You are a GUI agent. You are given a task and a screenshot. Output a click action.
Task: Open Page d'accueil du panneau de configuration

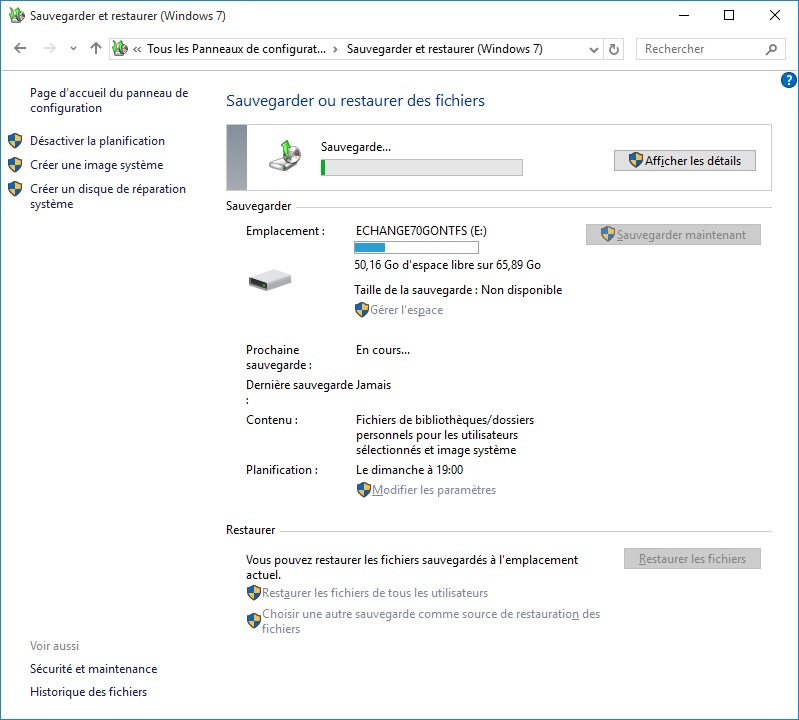pos(109,100)
